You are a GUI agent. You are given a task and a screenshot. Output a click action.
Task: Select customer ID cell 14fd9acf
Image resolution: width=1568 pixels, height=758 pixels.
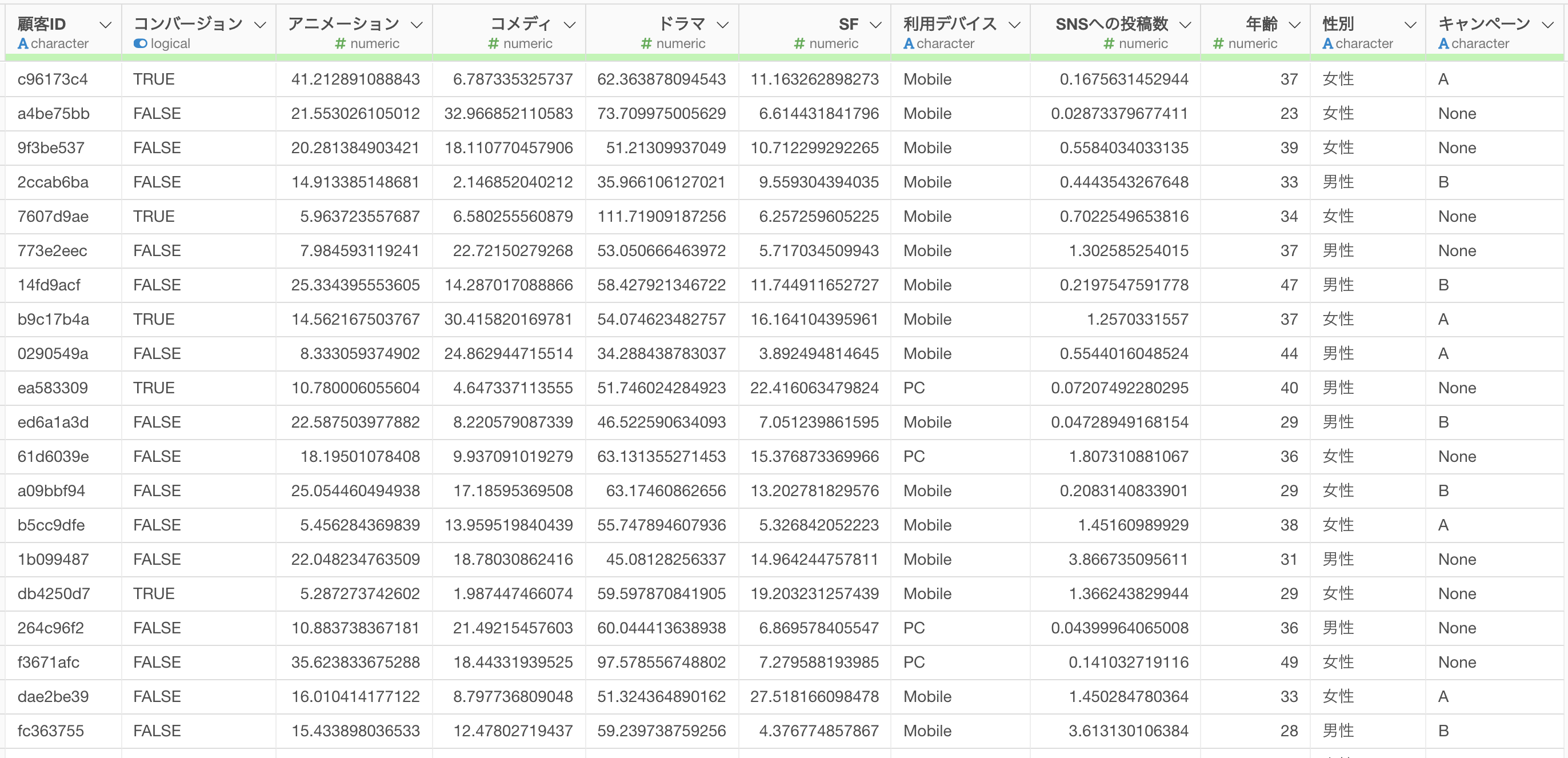click(49, 285)
